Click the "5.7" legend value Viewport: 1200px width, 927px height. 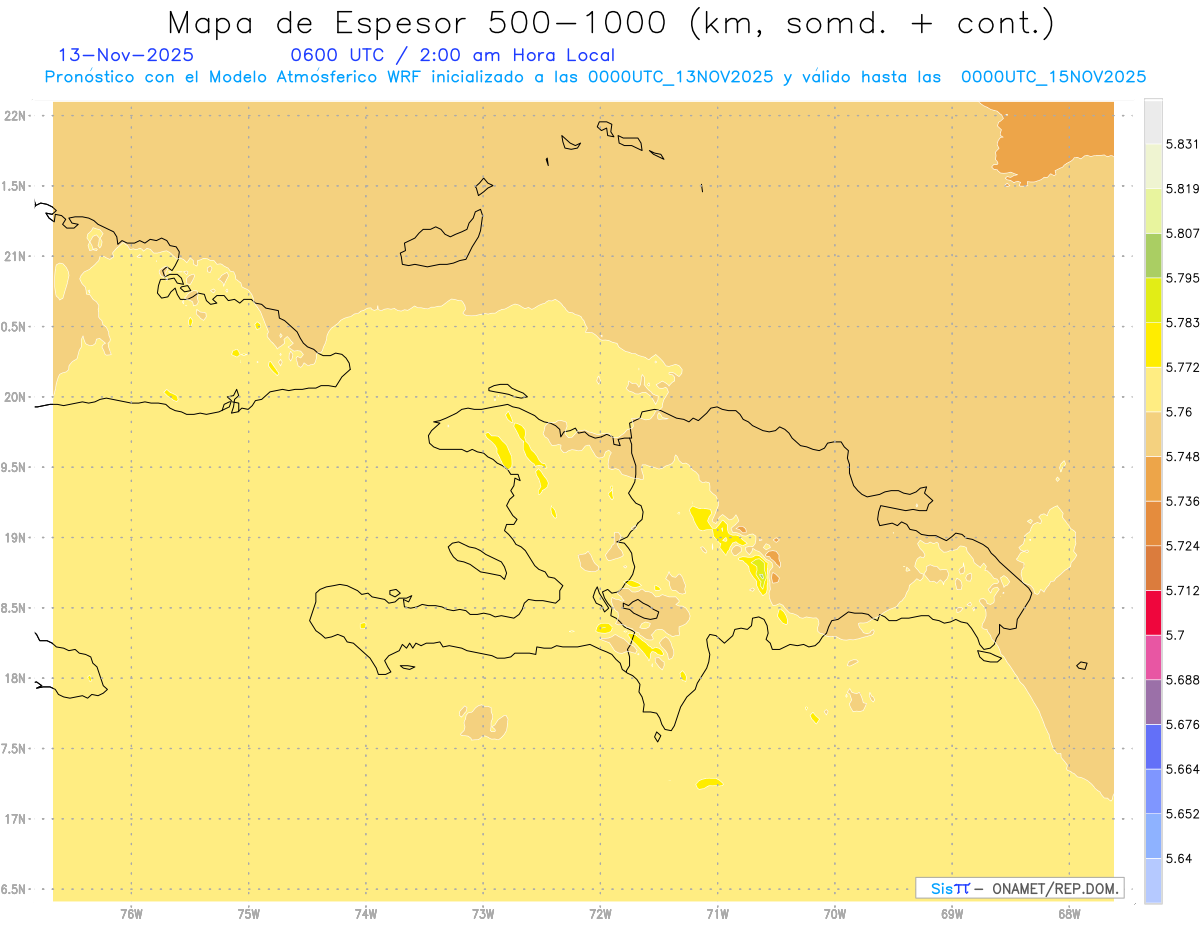[1176, 635]
